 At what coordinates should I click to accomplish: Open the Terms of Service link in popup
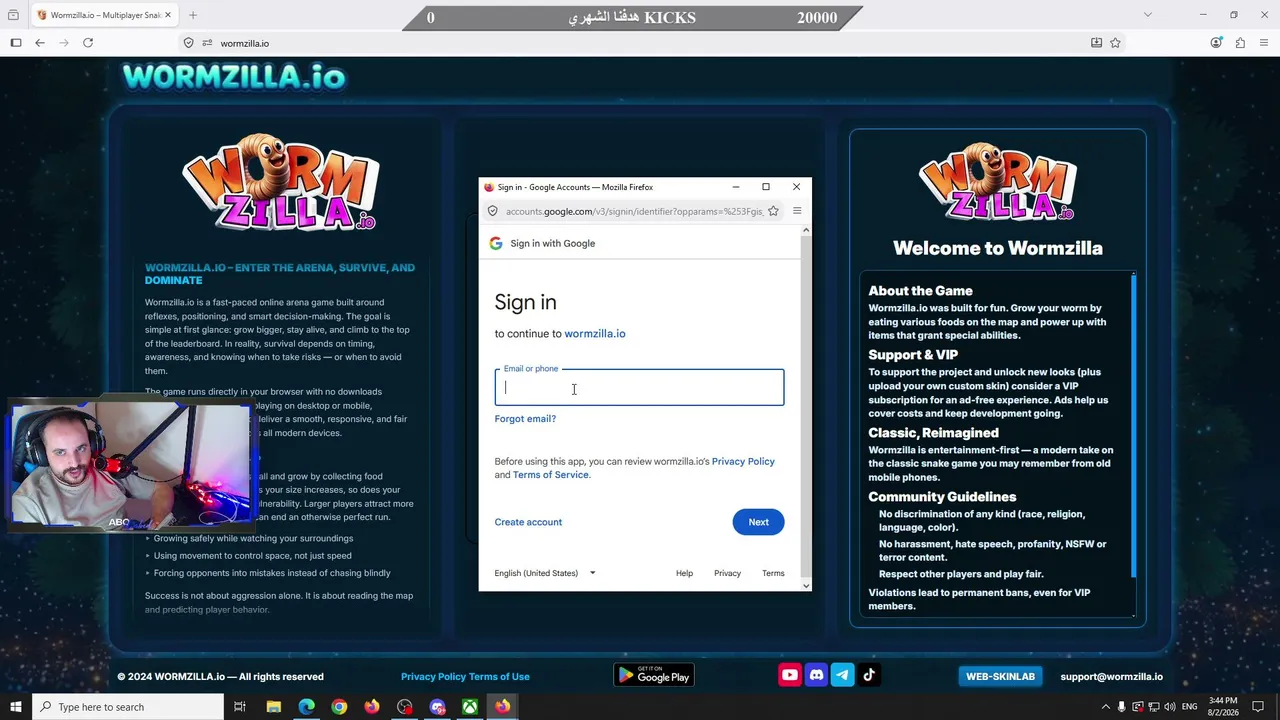tap(551, 475)
